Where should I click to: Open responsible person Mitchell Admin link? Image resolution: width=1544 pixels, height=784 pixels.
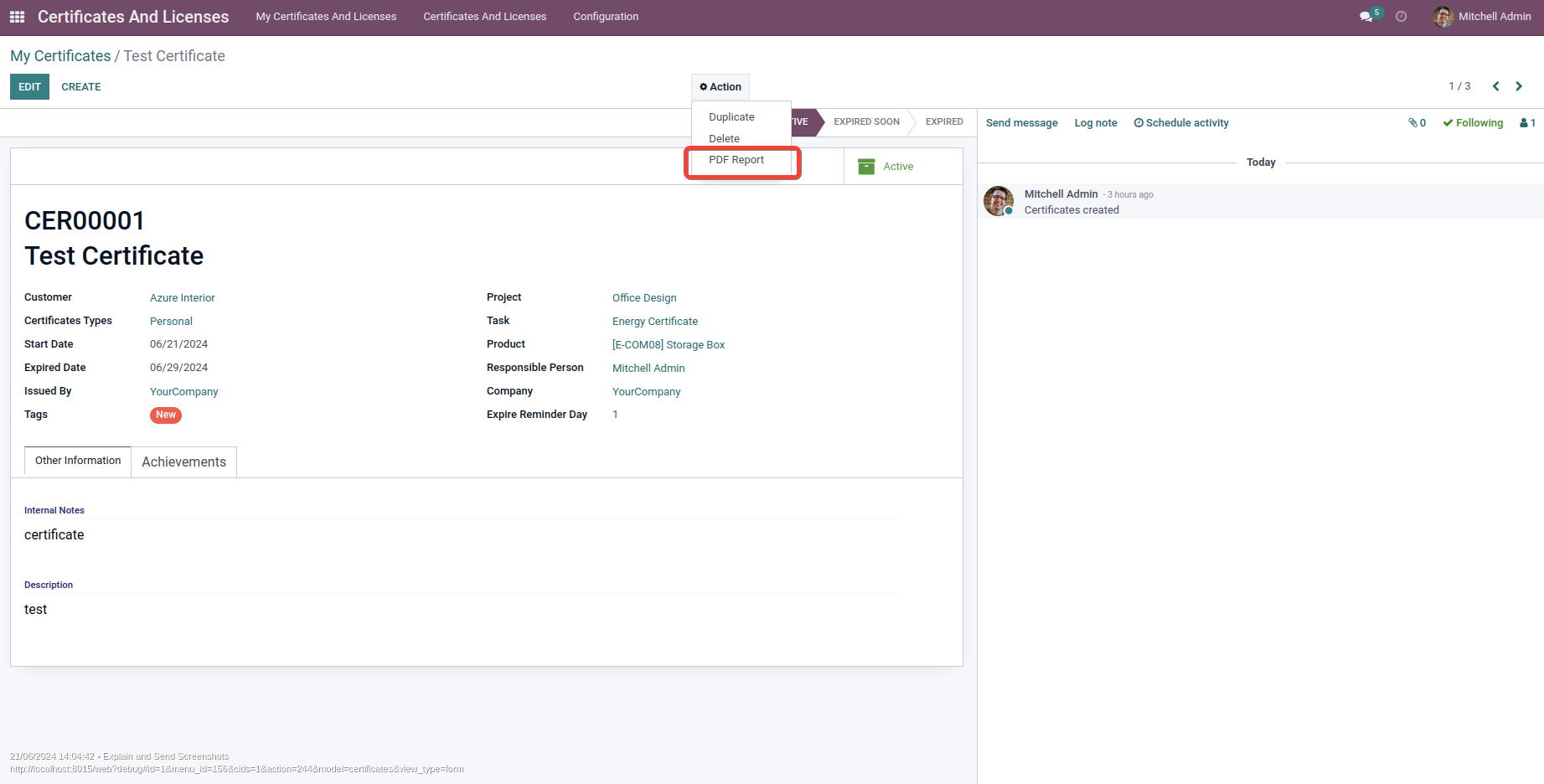(x=648, y=369)
